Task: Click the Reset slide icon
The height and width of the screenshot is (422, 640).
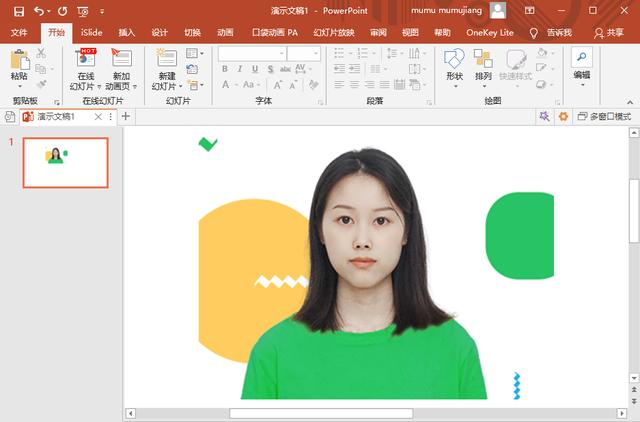Action: [192, 69]
